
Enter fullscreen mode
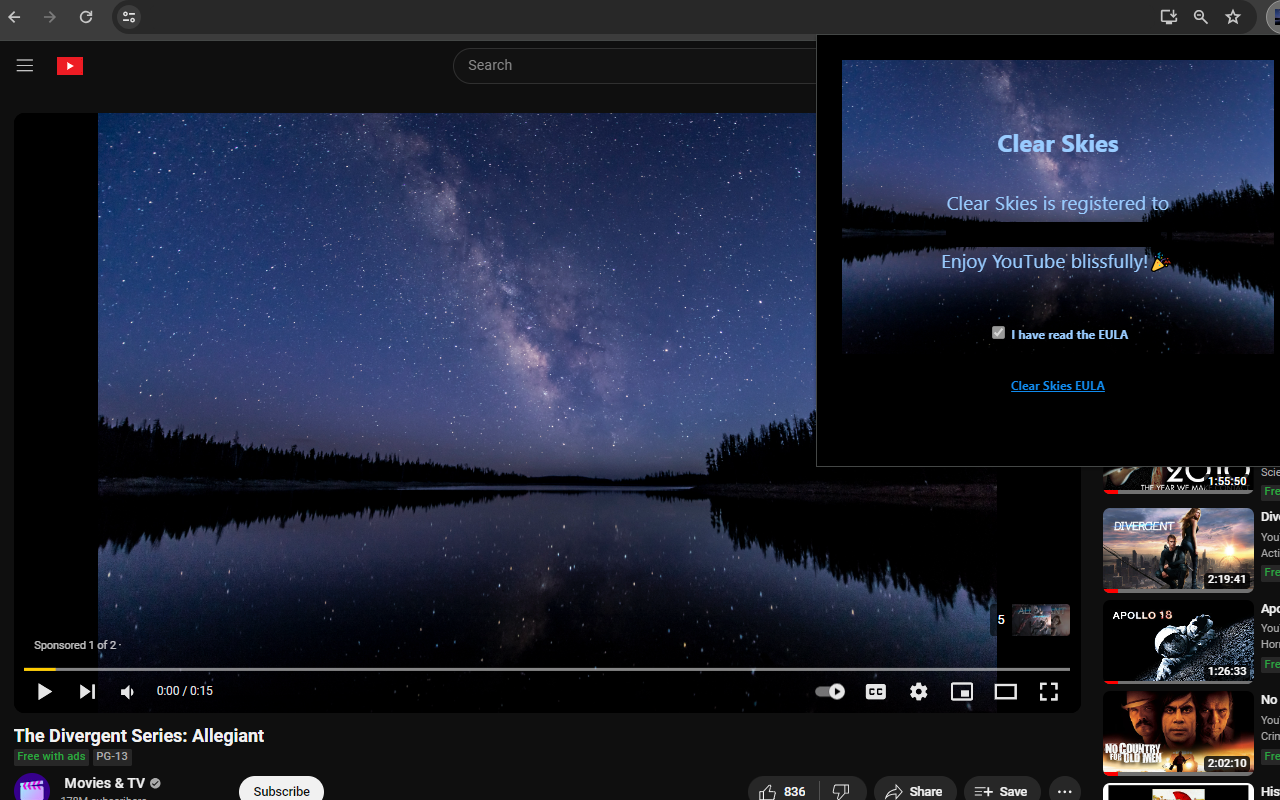coord(1048,691)
